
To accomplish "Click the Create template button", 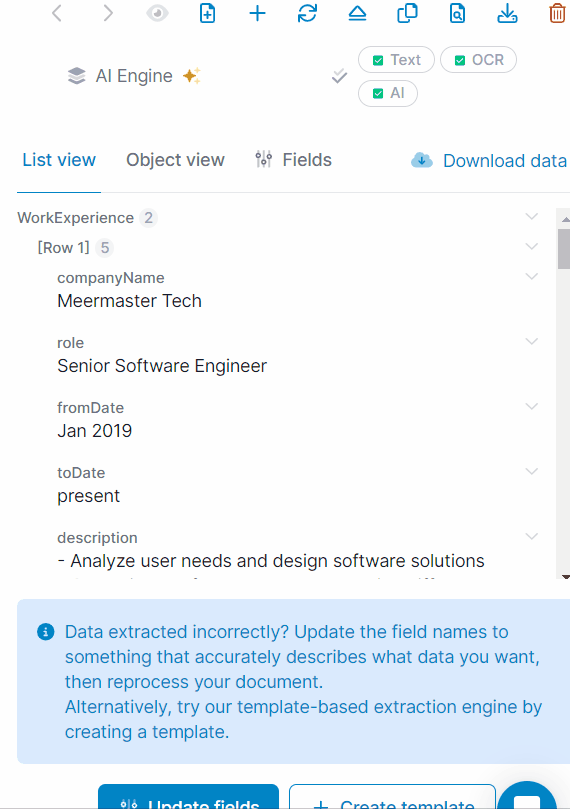I will tap(392, 799).
